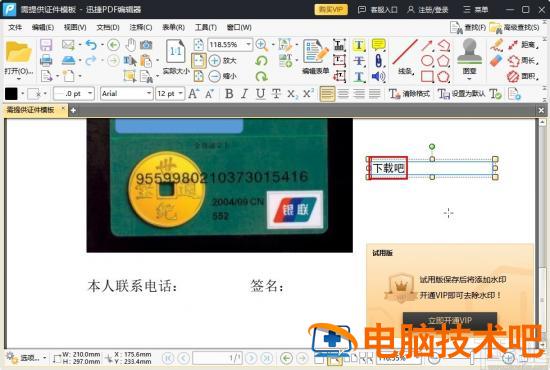This screenshot has height=370, width=550.
Task: Open the 编辑表单 edit form tool
Action: coord(316,57)
